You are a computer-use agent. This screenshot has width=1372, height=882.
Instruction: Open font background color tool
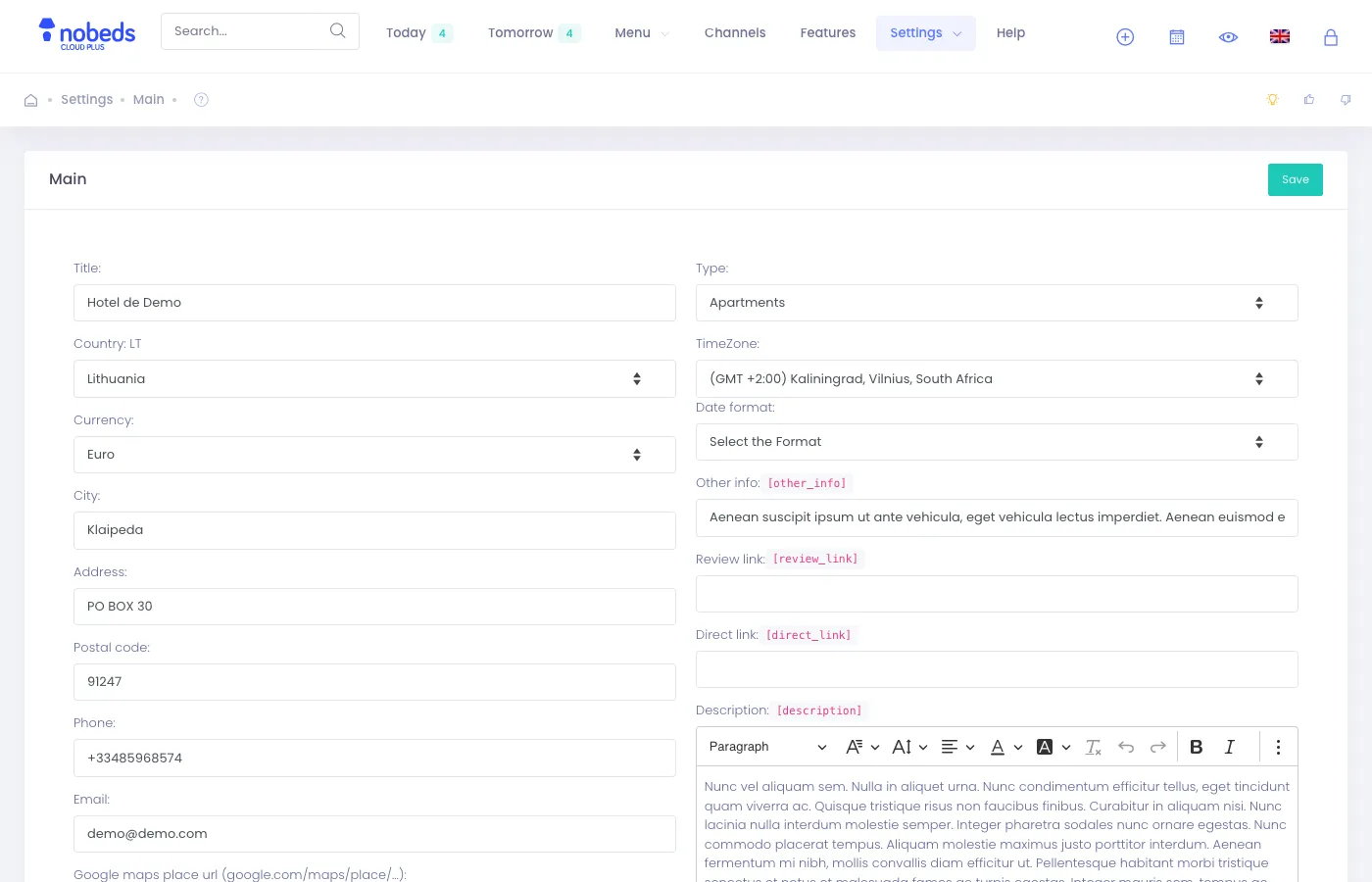pyautogui.click(x=1053, y=747)
